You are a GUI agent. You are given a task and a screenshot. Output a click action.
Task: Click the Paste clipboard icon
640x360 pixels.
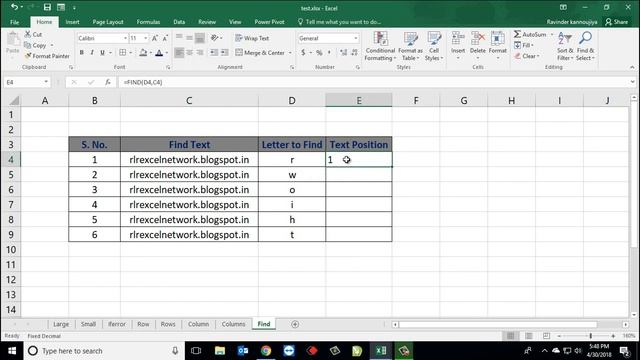click(x=13, y=40)
